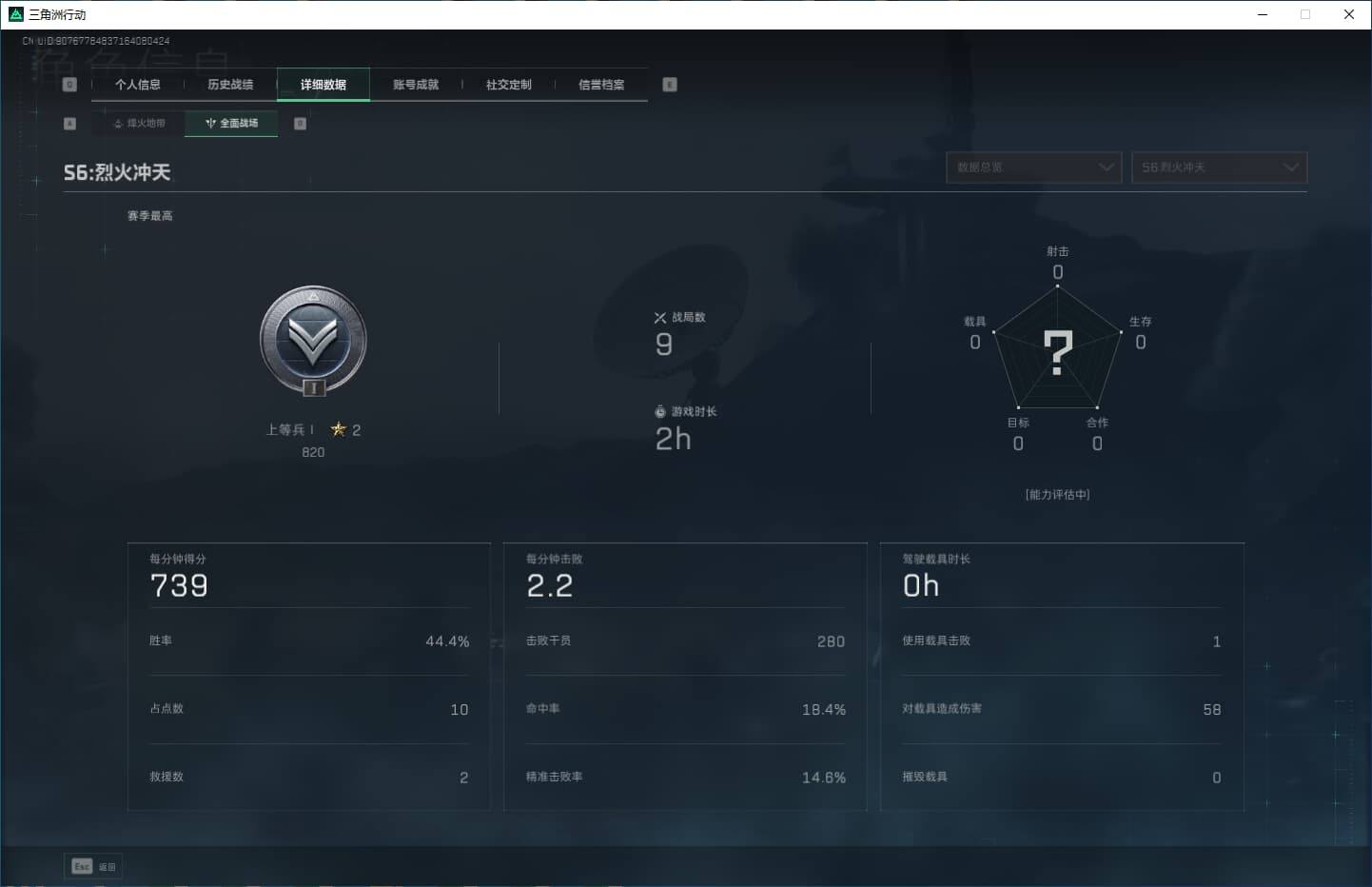Select the 全面战场 mode toggle
The height and width of the screenshot is (887, 1372).
(231, 124)
